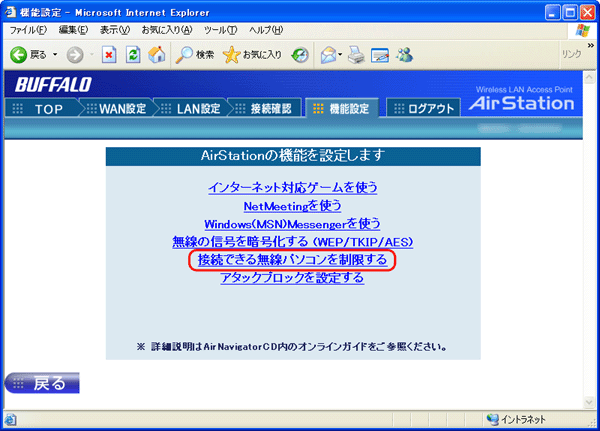Click the green Back arrow icon

coord(18,55)
